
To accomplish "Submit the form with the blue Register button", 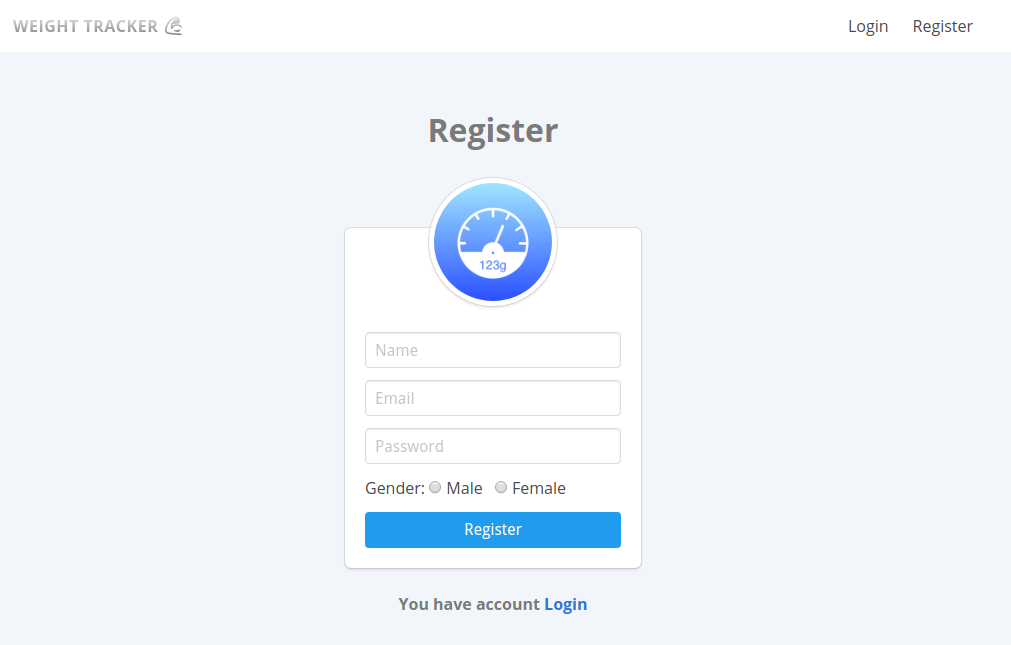I will 493,530.
